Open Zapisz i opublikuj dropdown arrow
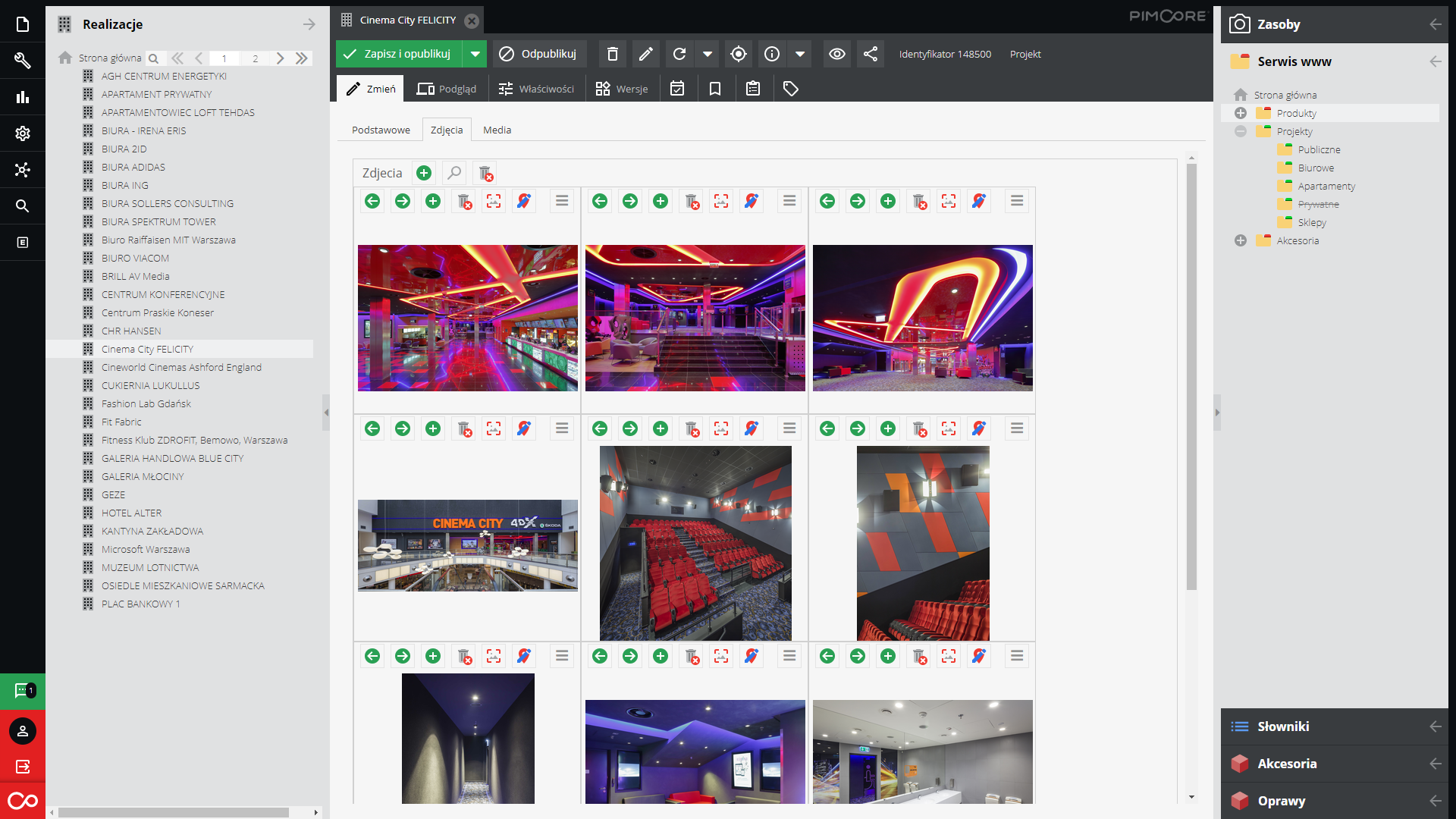 [475, 54]
